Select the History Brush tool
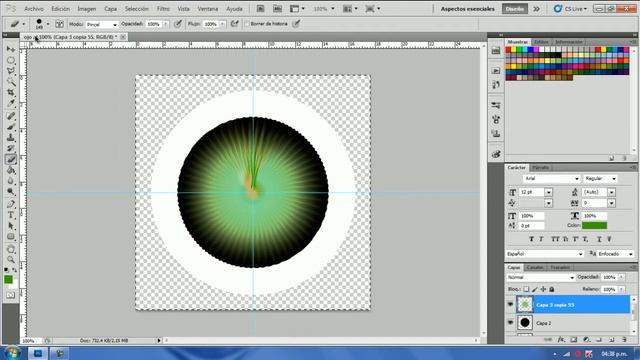640x360 pixels. pos(11,149)
